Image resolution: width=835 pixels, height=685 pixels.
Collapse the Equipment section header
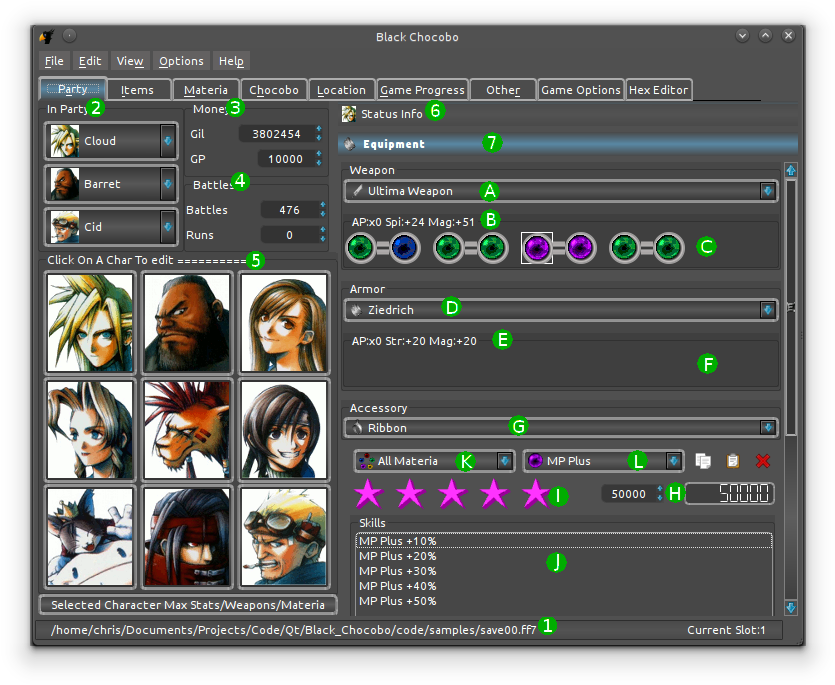[568, 144]
